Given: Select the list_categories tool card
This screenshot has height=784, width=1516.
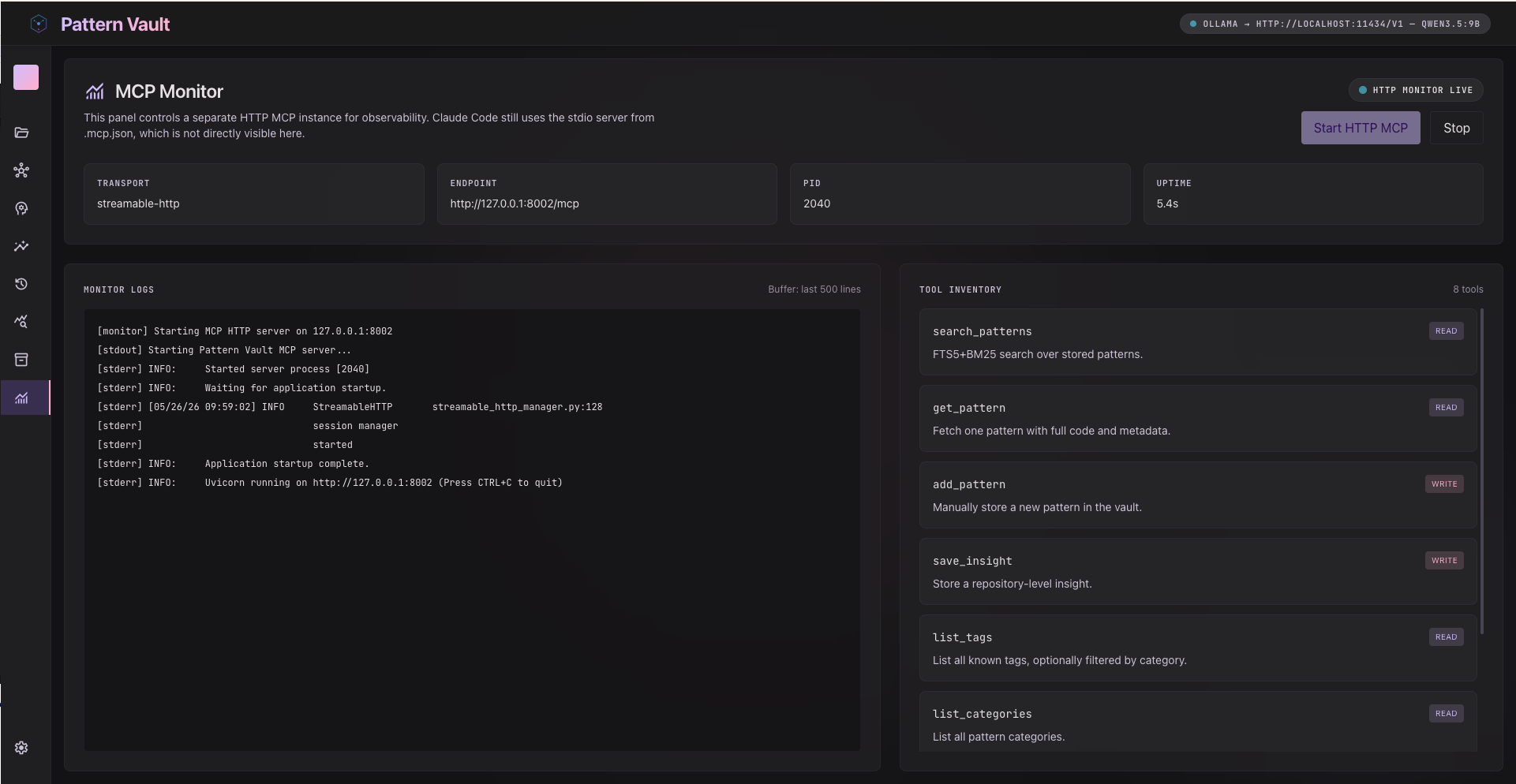Looking at the screenshot, I should (x=1197, y=722).
